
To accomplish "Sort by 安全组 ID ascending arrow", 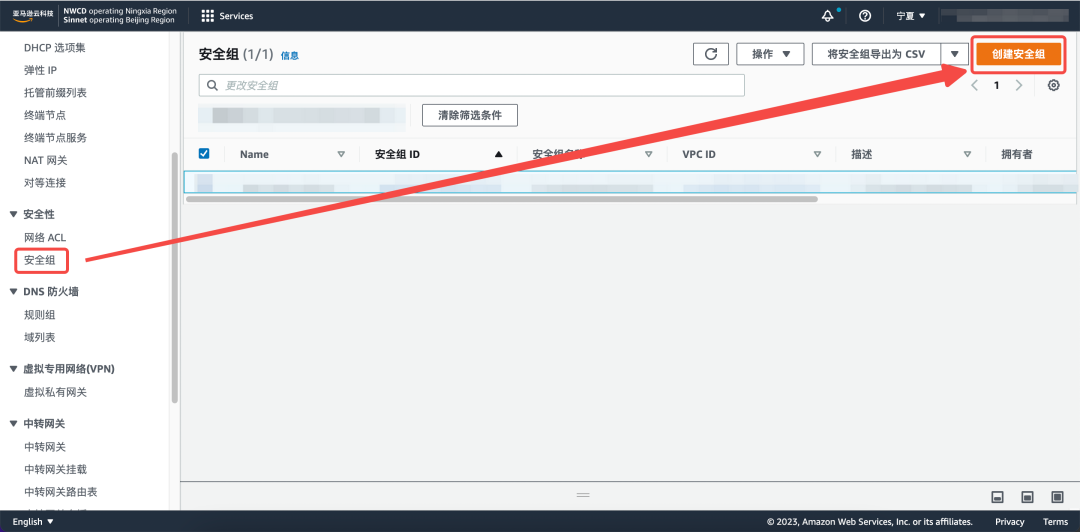I will click(x=499, y=154).
